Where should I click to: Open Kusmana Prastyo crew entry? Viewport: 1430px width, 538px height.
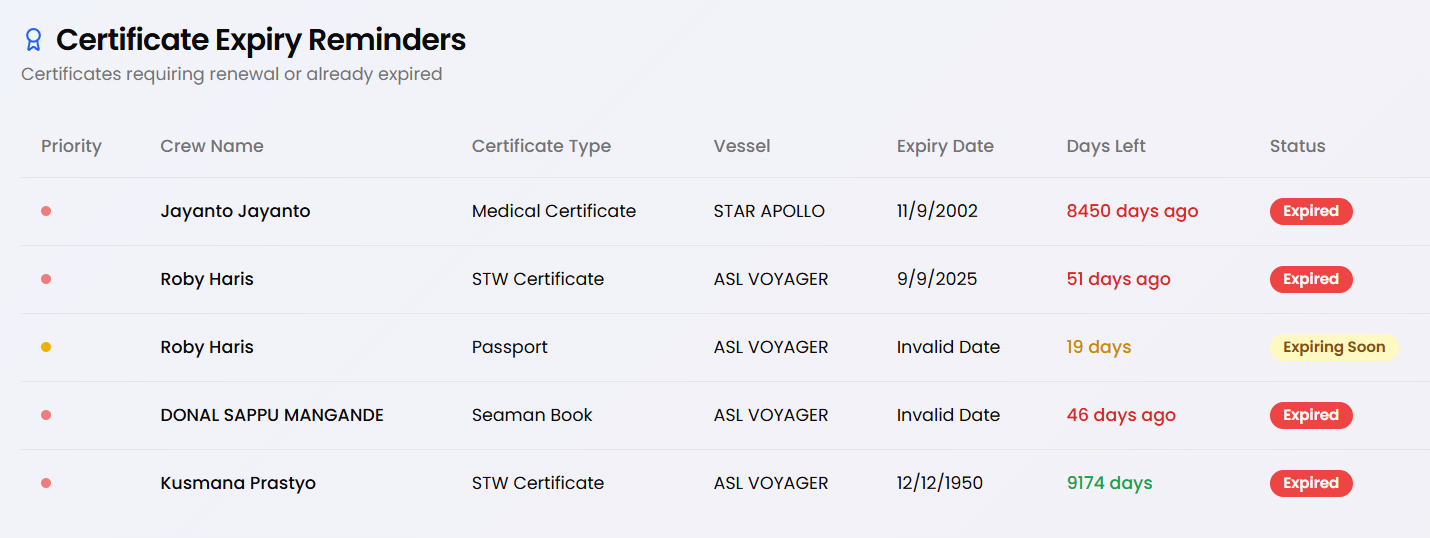[x=238, y=483]
